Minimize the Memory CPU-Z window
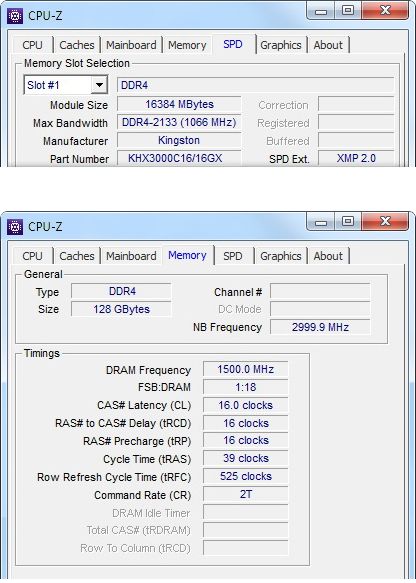This screenshot has height=583, width=416. point(320,221)
